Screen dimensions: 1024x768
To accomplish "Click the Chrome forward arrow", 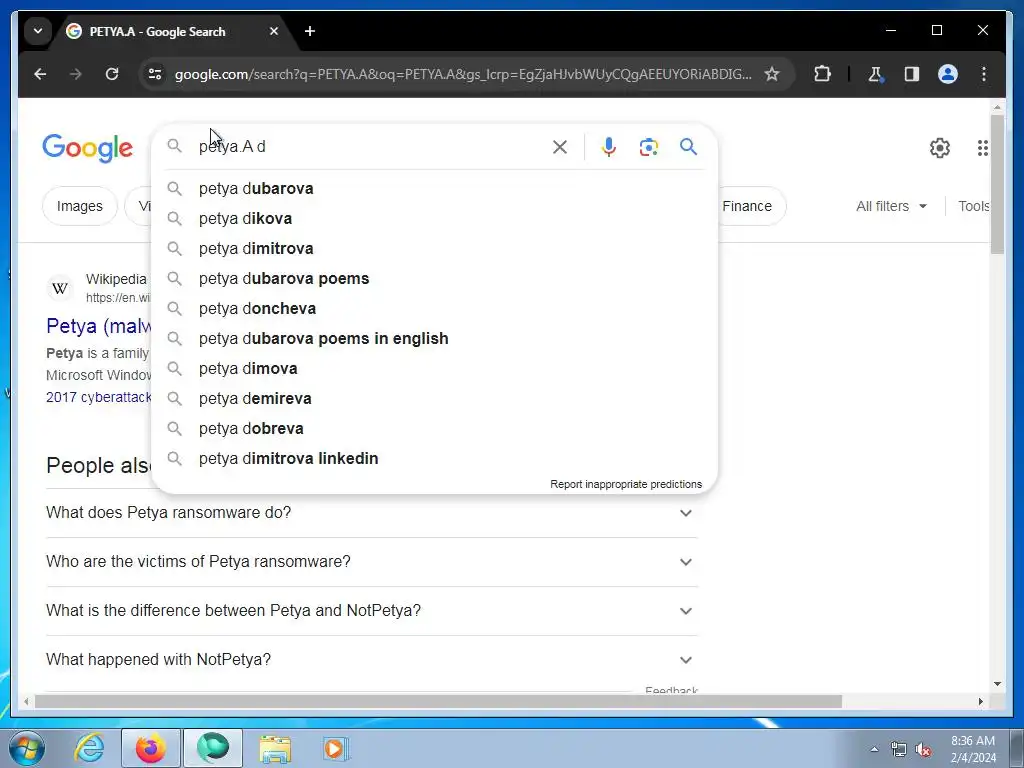I will [x=76, y=74].
